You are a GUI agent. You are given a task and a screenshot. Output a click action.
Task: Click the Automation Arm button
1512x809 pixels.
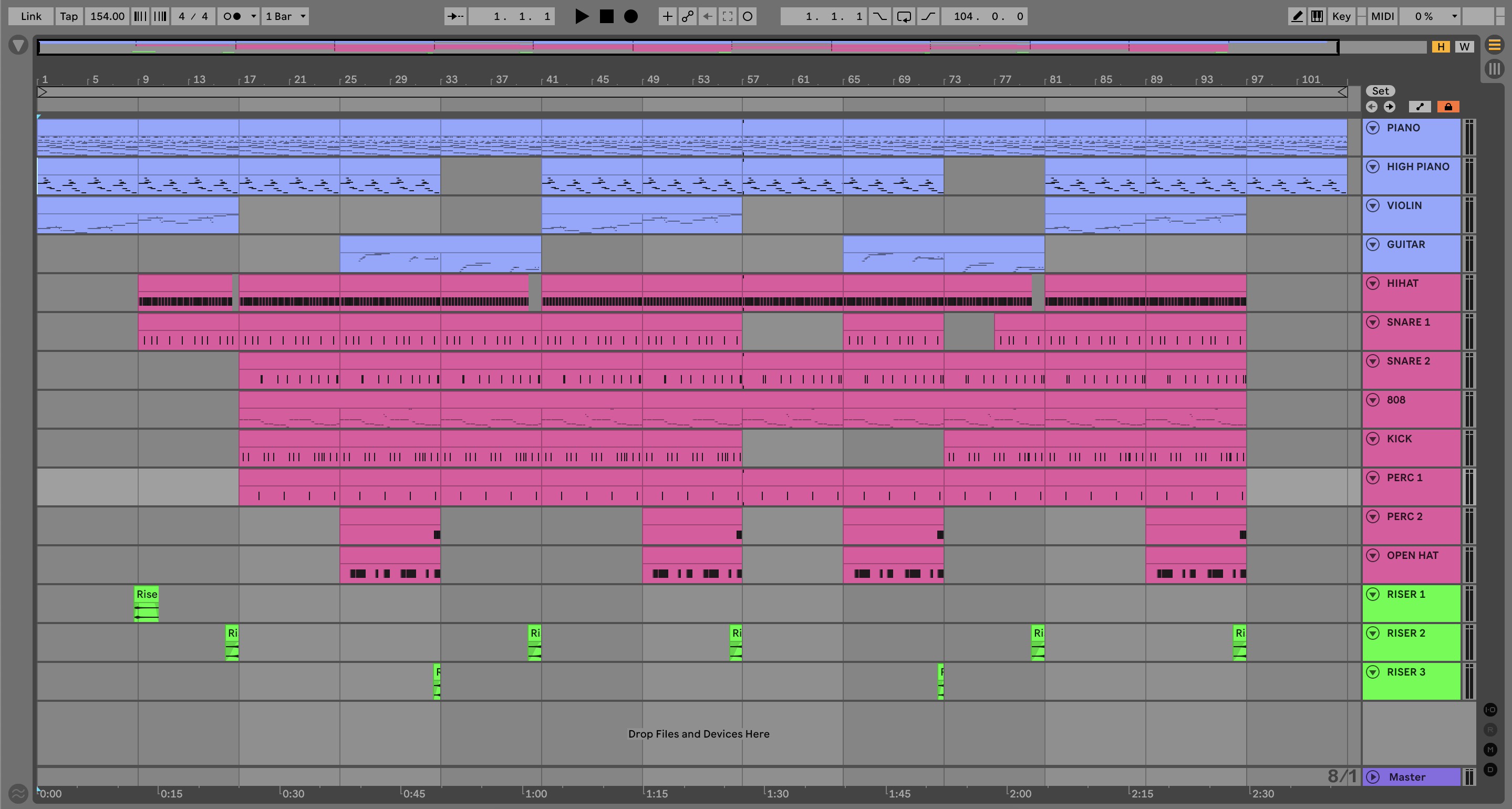[x=687, y=16]
